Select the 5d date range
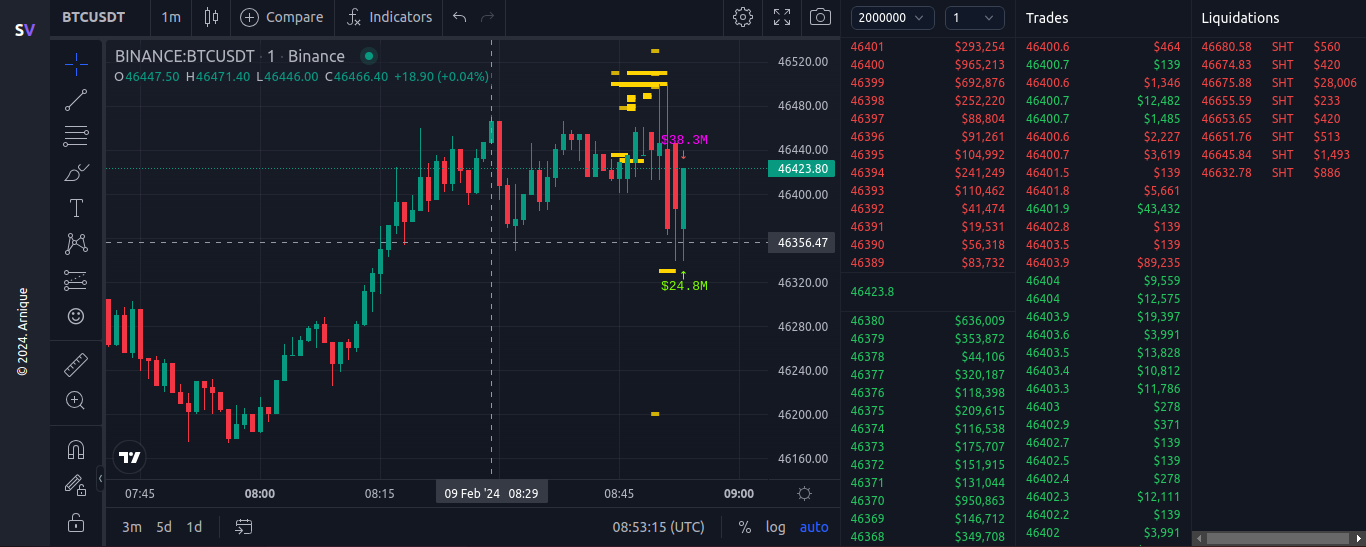This screenshot has height=547, width=1366. (x=164, y=527)
